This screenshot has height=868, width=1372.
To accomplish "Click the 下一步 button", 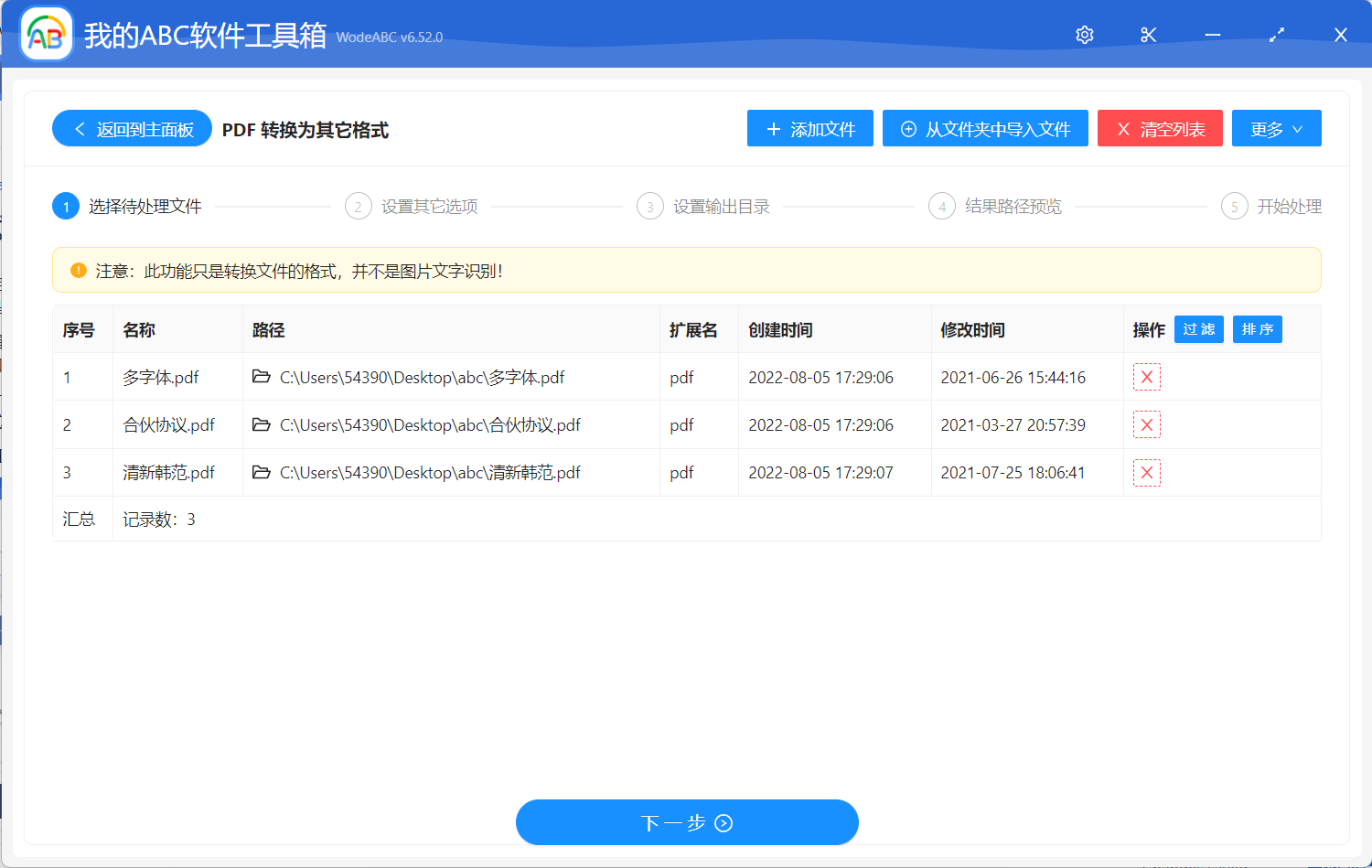I will (686, 822).
